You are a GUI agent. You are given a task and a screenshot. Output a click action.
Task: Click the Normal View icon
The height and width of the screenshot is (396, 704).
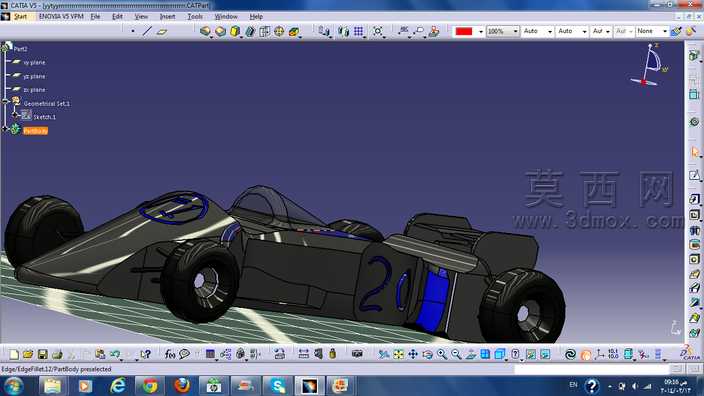click(x=471, y=354)
